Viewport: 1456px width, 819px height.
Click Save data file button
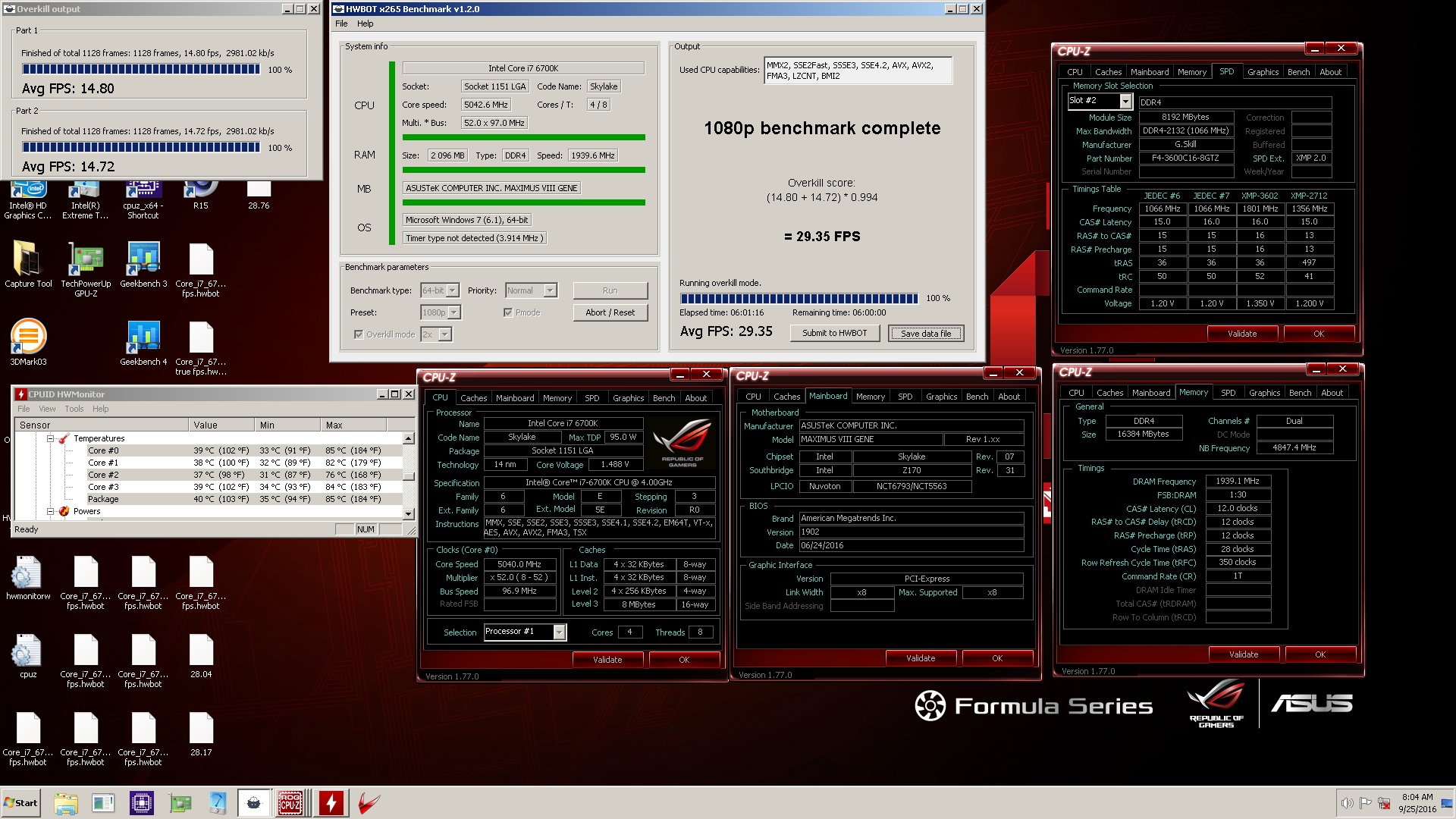pos(926,333)
